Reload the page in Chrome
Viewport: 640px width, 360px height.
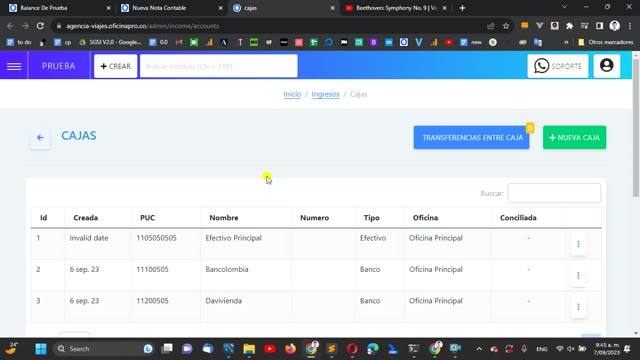point(40,26)
